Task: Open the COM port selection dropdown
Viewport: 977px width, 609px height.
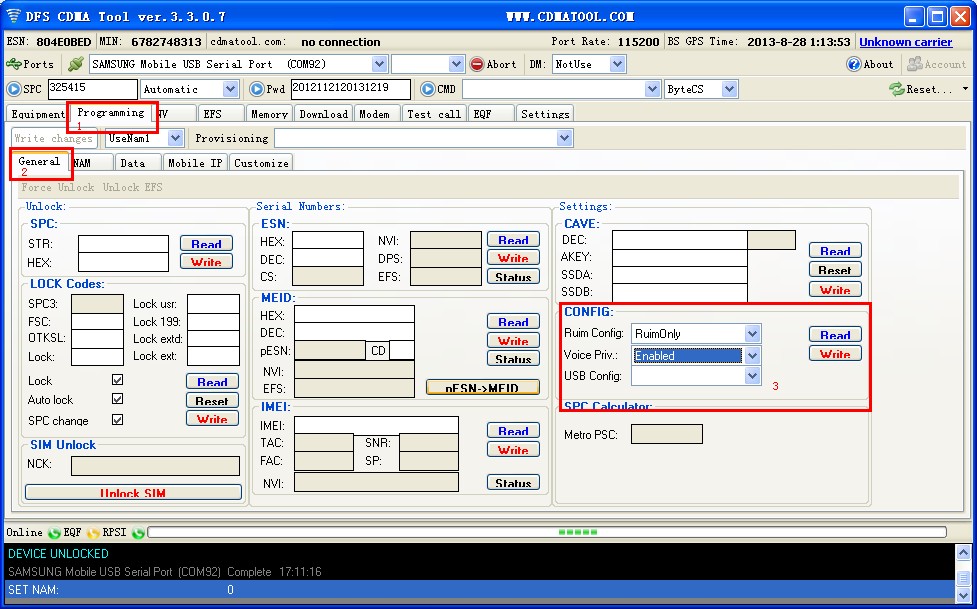Action: [379, 64]
